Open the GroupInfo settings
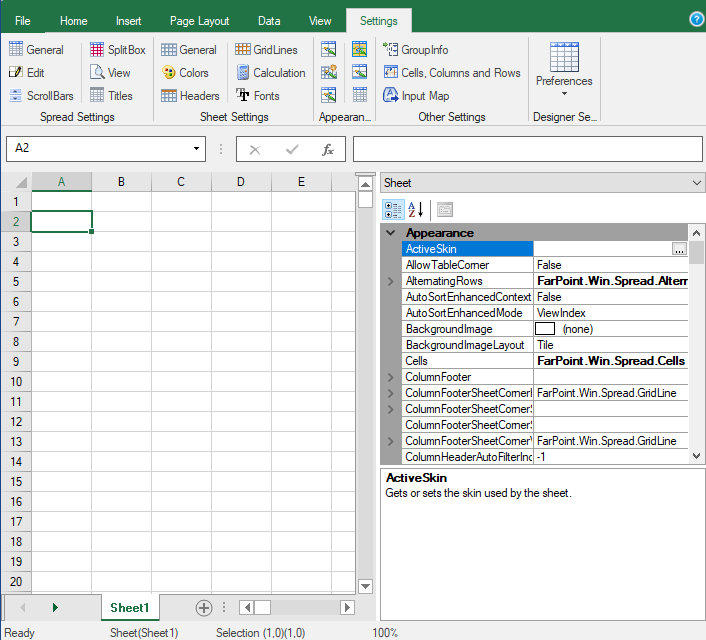This screenshot has height=640, width=706. click(415, 50)
